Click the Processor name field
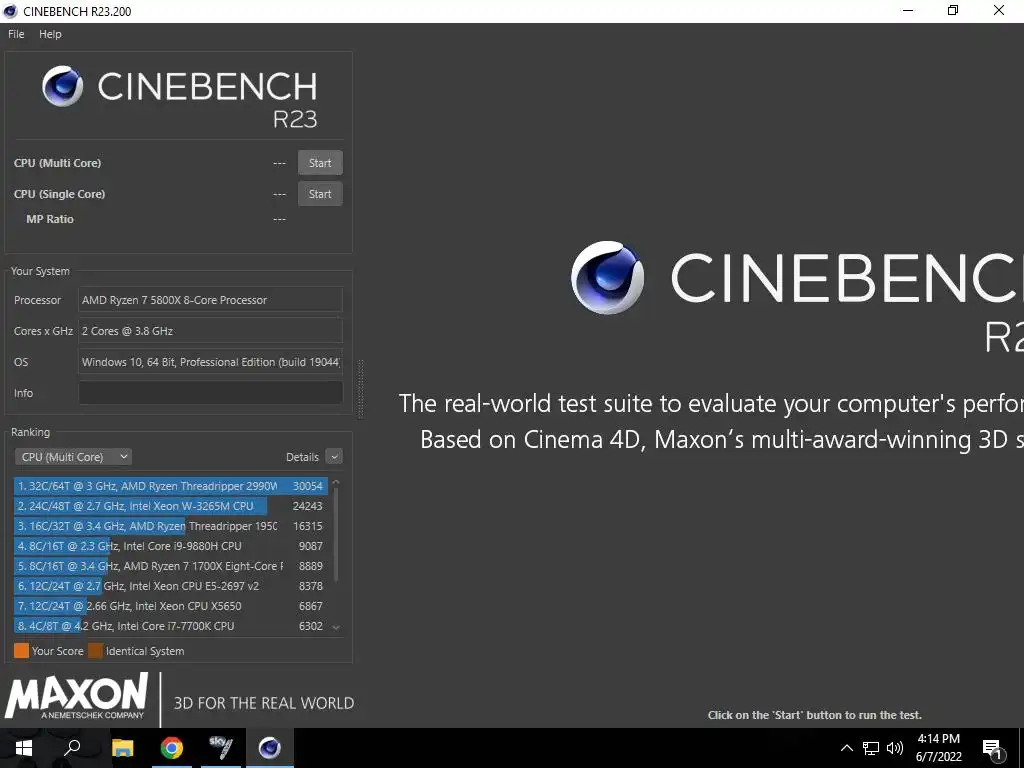The image size is (1024, 768). pos(210,300)
